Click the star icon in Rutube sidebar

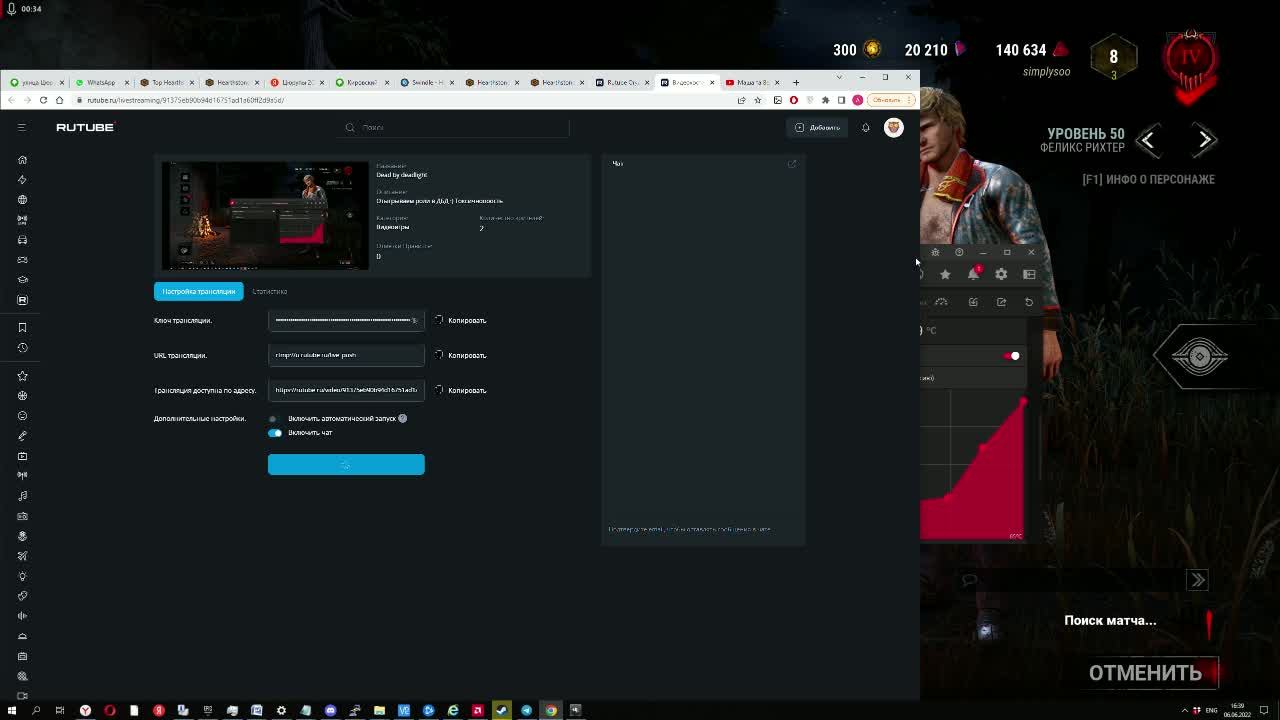(22, 376)
